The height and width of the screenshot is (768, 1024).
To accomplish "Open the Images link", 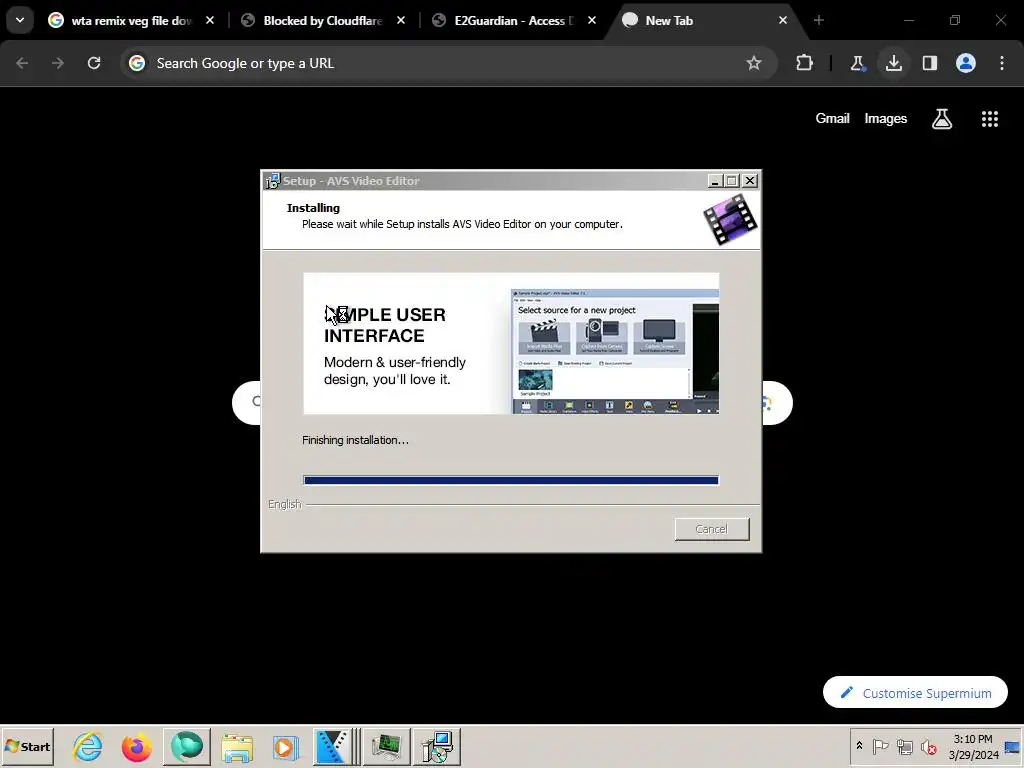I will coord(886,118).
